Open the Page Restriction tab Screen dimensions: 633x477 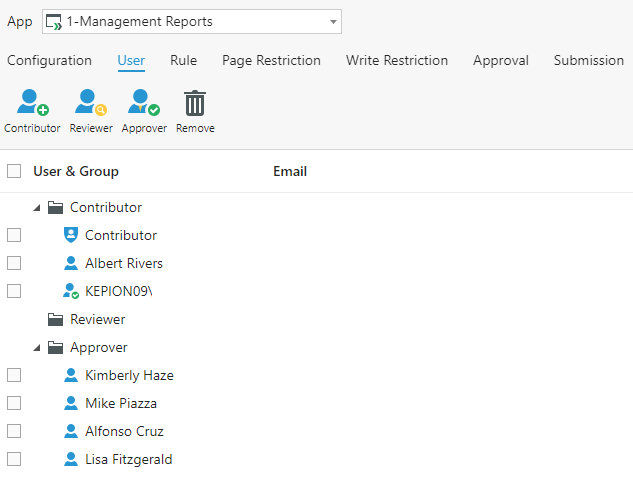[271, 61]
